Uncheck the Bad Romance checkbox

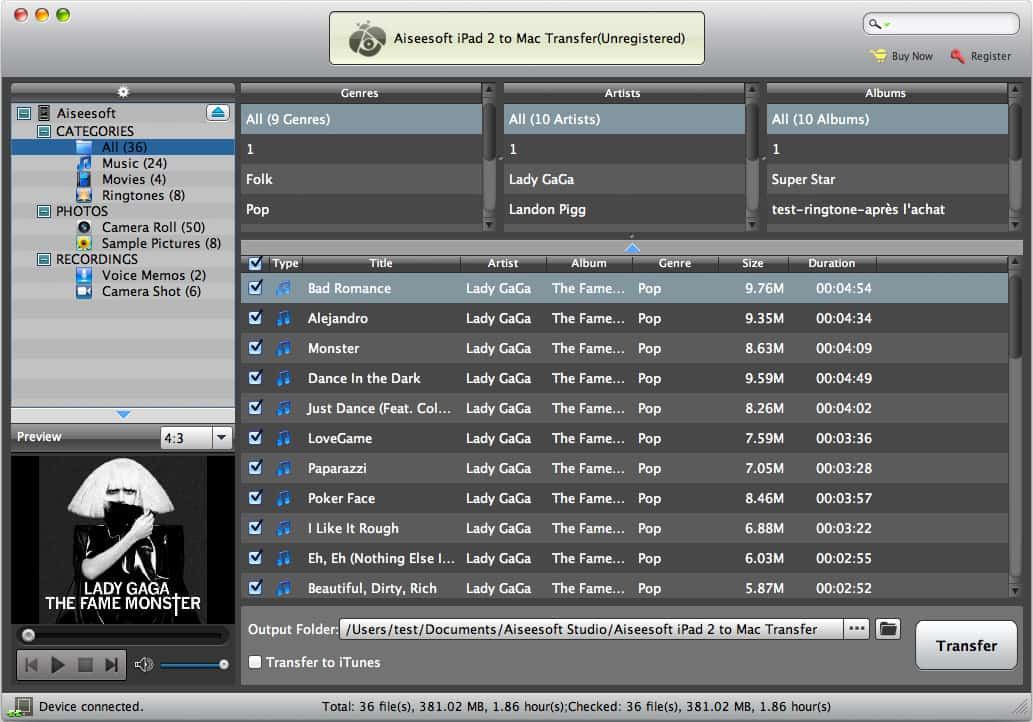pos(256,288)
